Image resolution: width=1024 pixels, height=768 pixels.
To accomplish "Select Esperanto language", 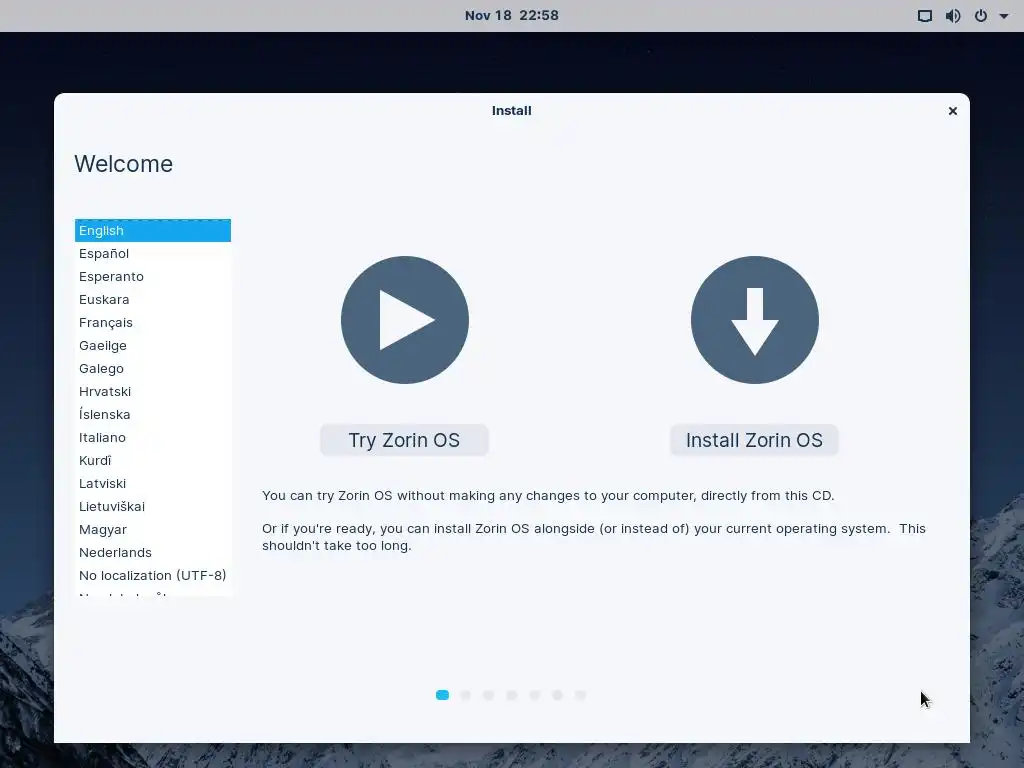I will (153, 276).
